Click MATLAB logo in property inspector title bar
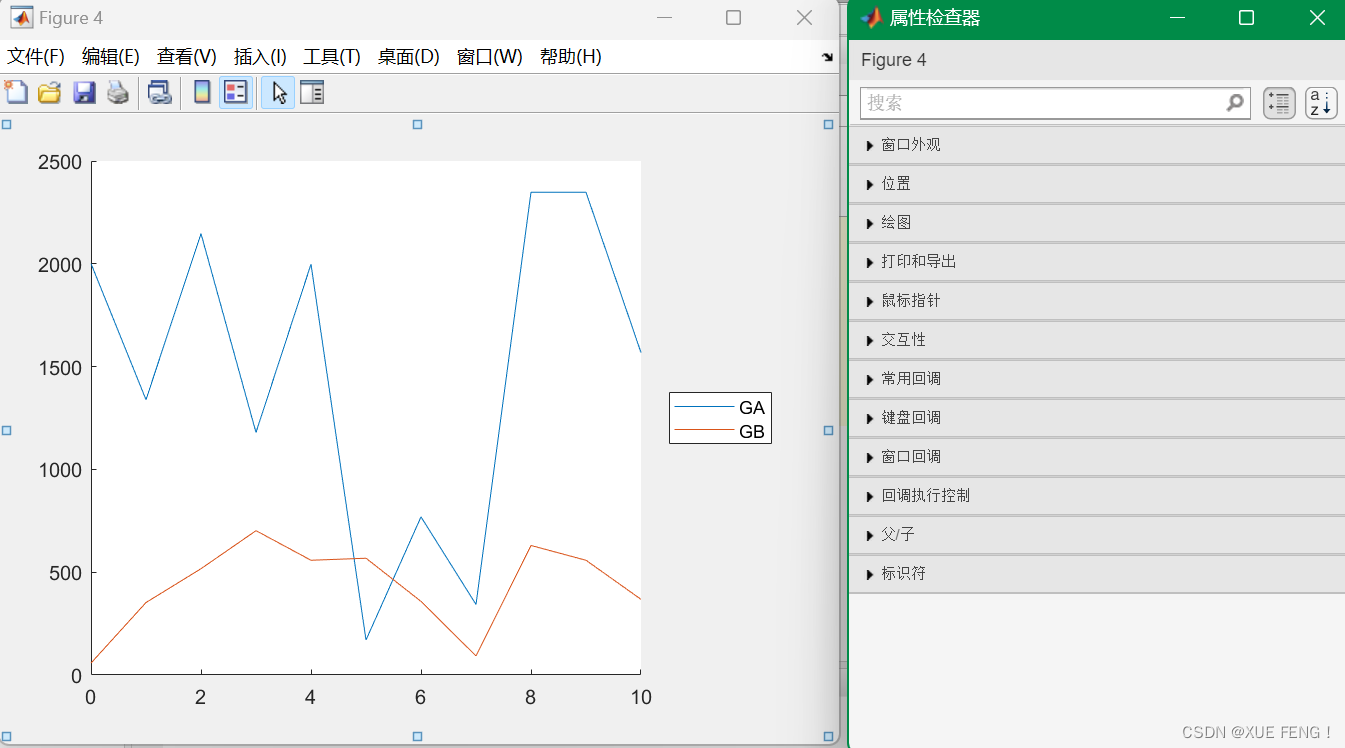The width and height of the screenshot is (1345, 748). [x=871, y=18]
